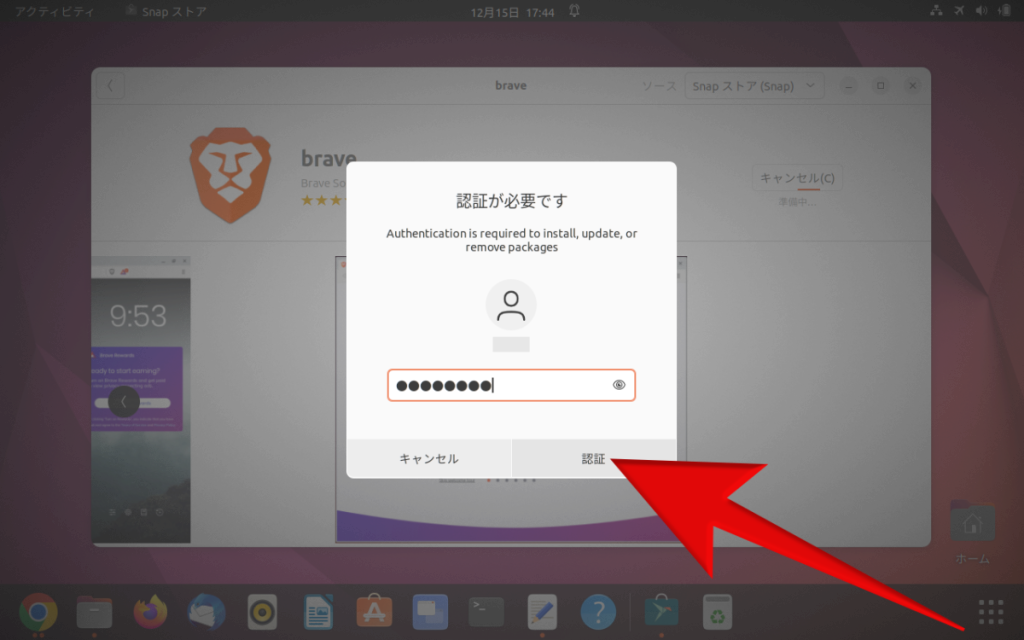Click the 'Authentication is required' message text
Viewport: 1024px width, 640px height.
[511, 240]
